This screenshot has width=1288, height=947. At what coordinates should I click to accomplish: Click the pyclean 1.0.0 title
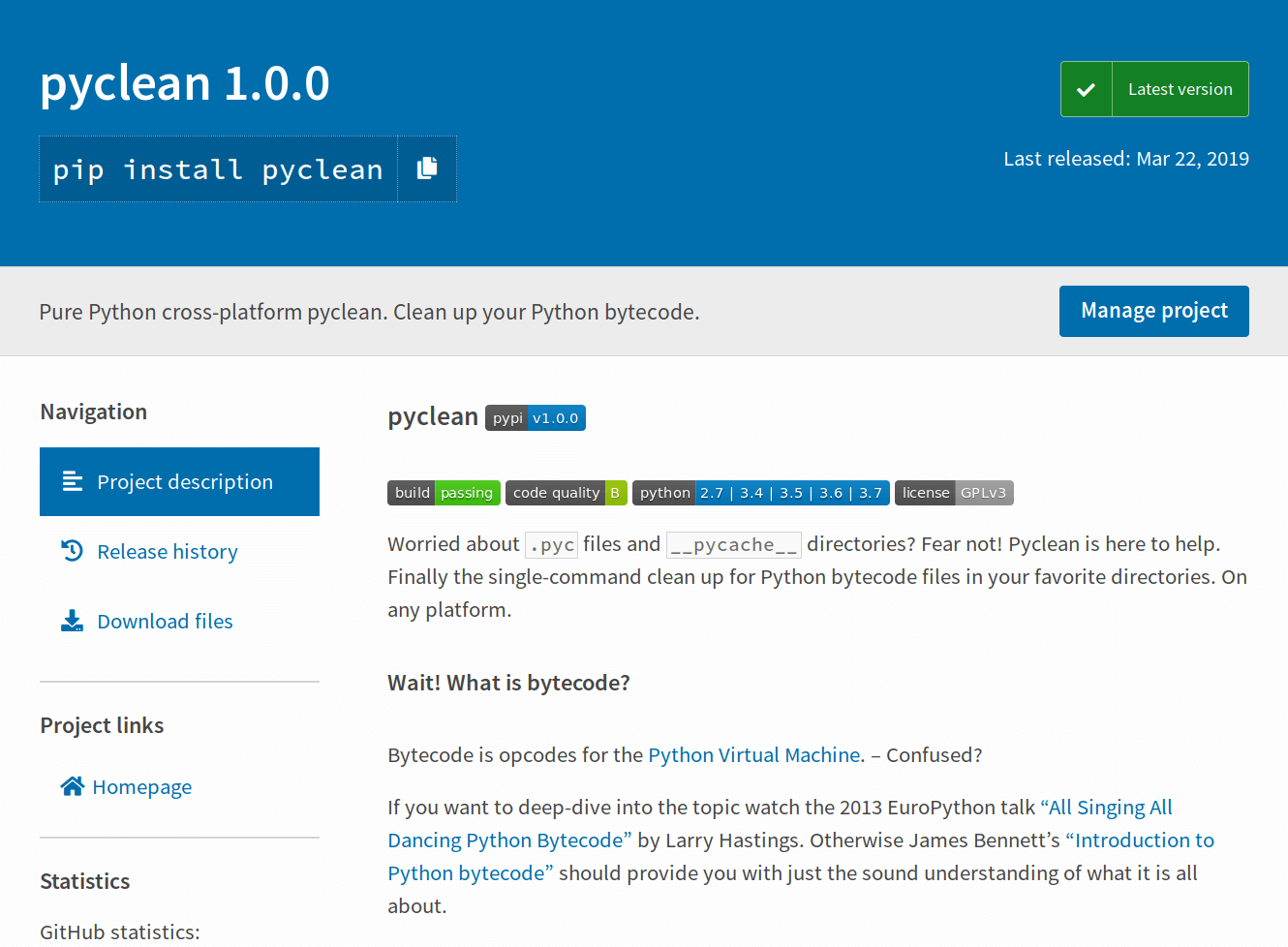(185, 83)
